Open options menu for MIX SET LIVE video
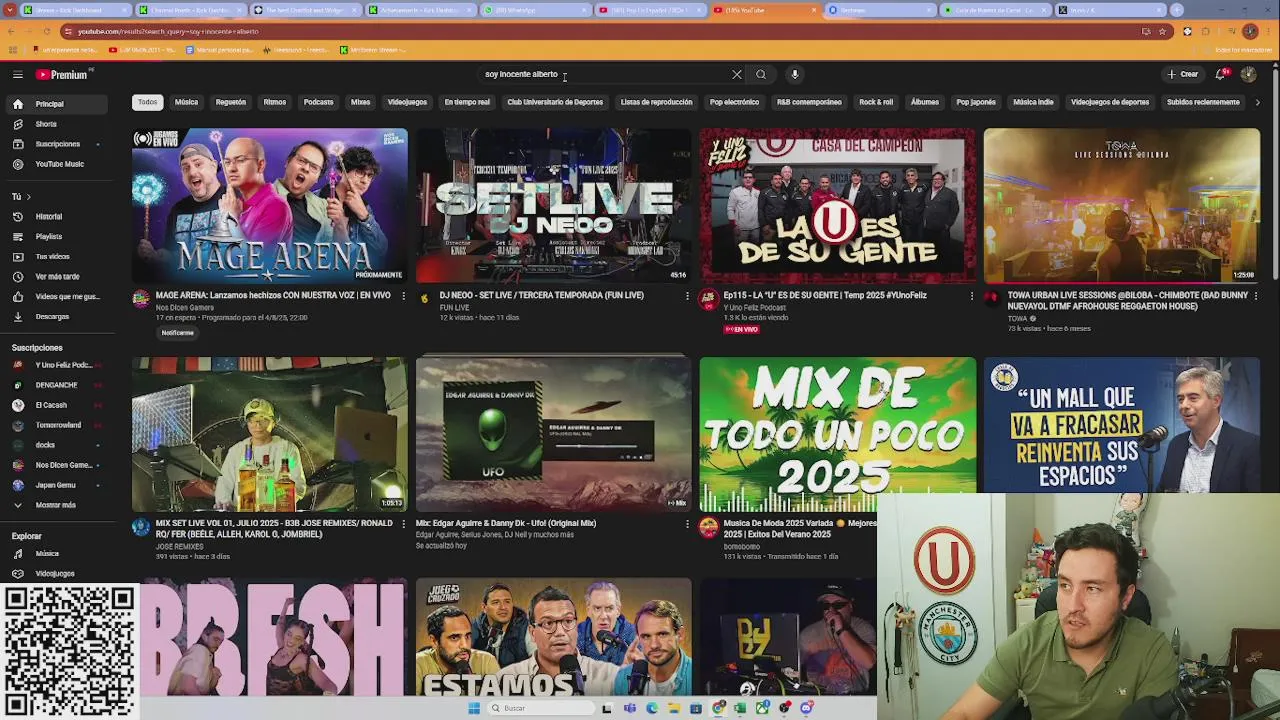This screenshot has width=1280, height=720. [403, 524]
